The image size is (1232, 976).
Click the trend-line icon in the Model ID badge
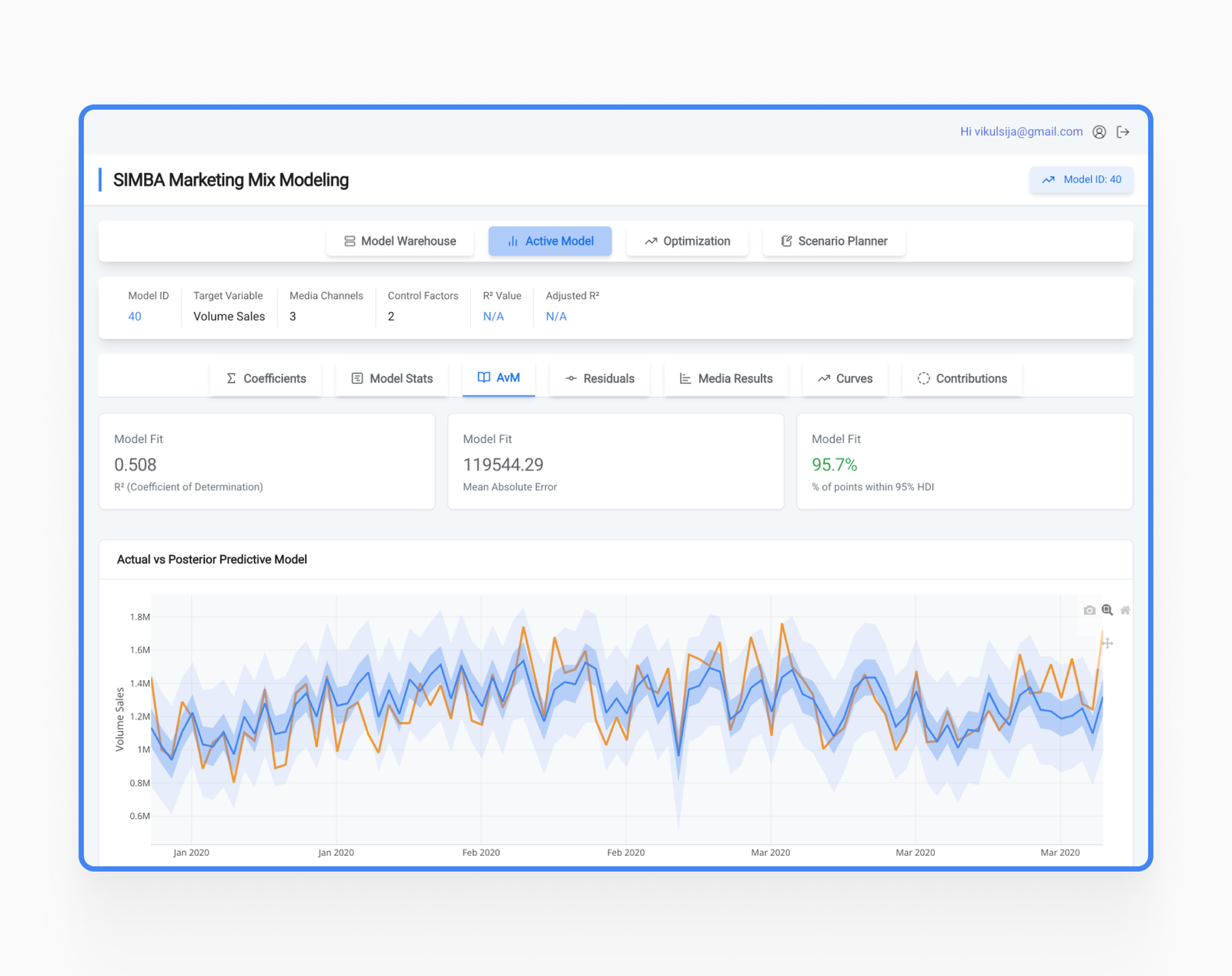[1048, 179]
